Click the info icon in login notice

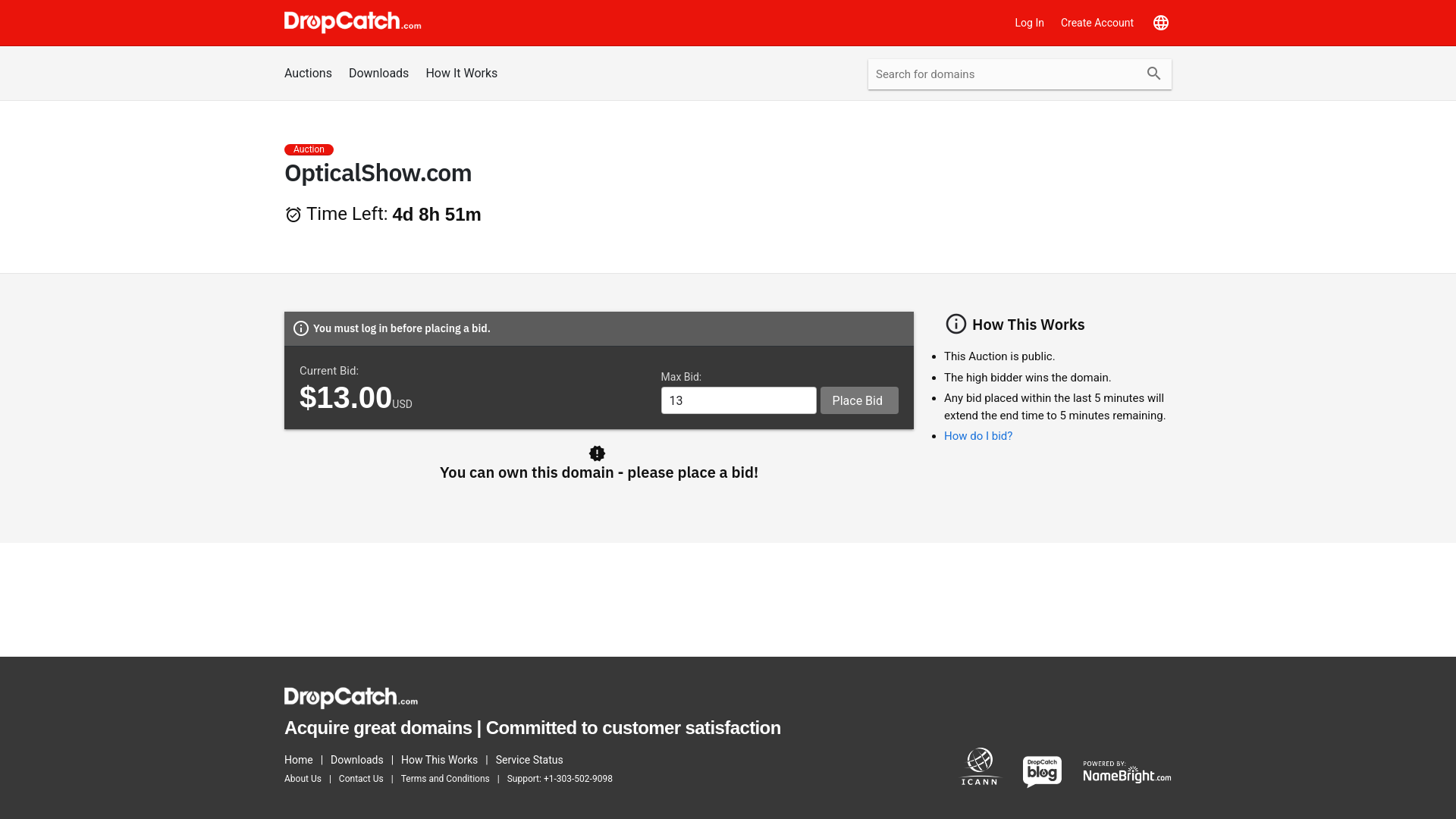301,328
